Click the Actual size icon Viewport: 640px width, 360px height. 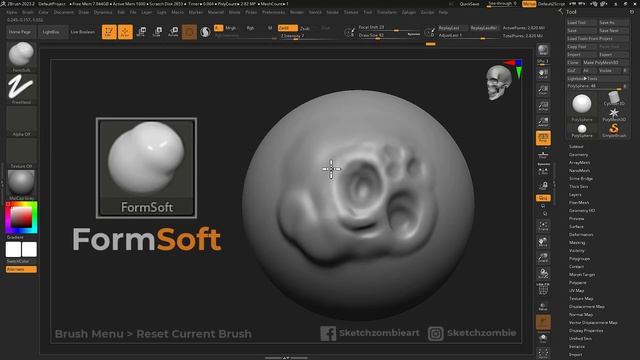point(543,106)
